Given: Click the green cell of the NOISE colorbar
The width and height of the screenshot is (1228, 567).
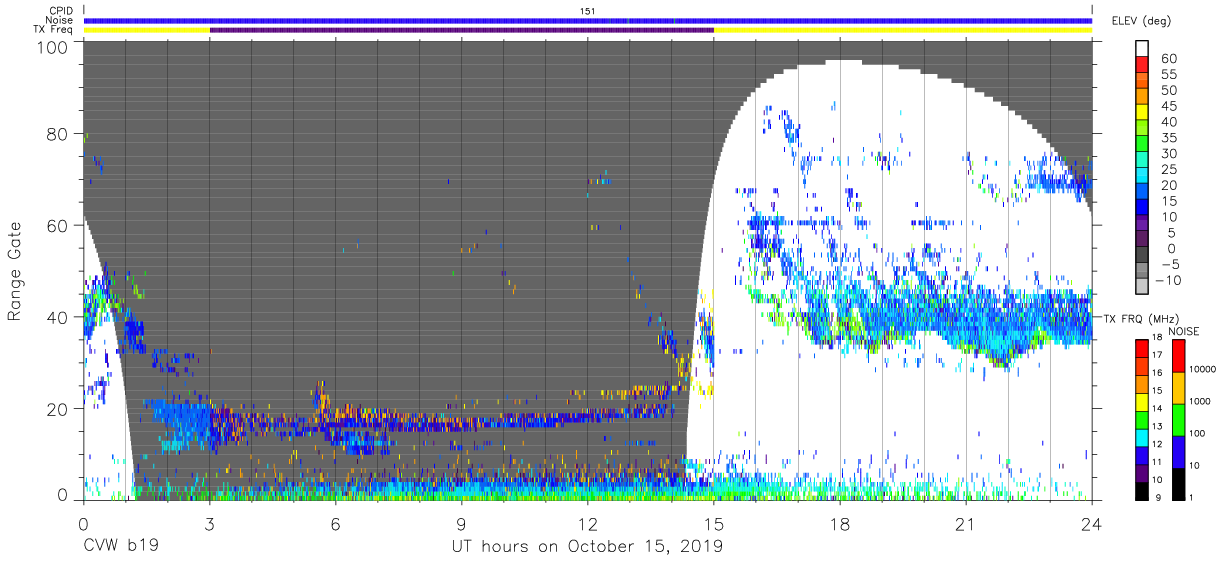Looking at the screenshot, I should click(1178, 420).
